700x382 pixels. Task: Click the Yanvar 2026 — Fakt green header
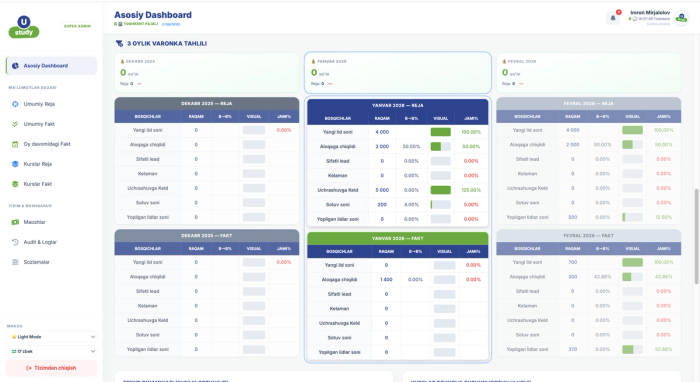click(x=398, y=238)
